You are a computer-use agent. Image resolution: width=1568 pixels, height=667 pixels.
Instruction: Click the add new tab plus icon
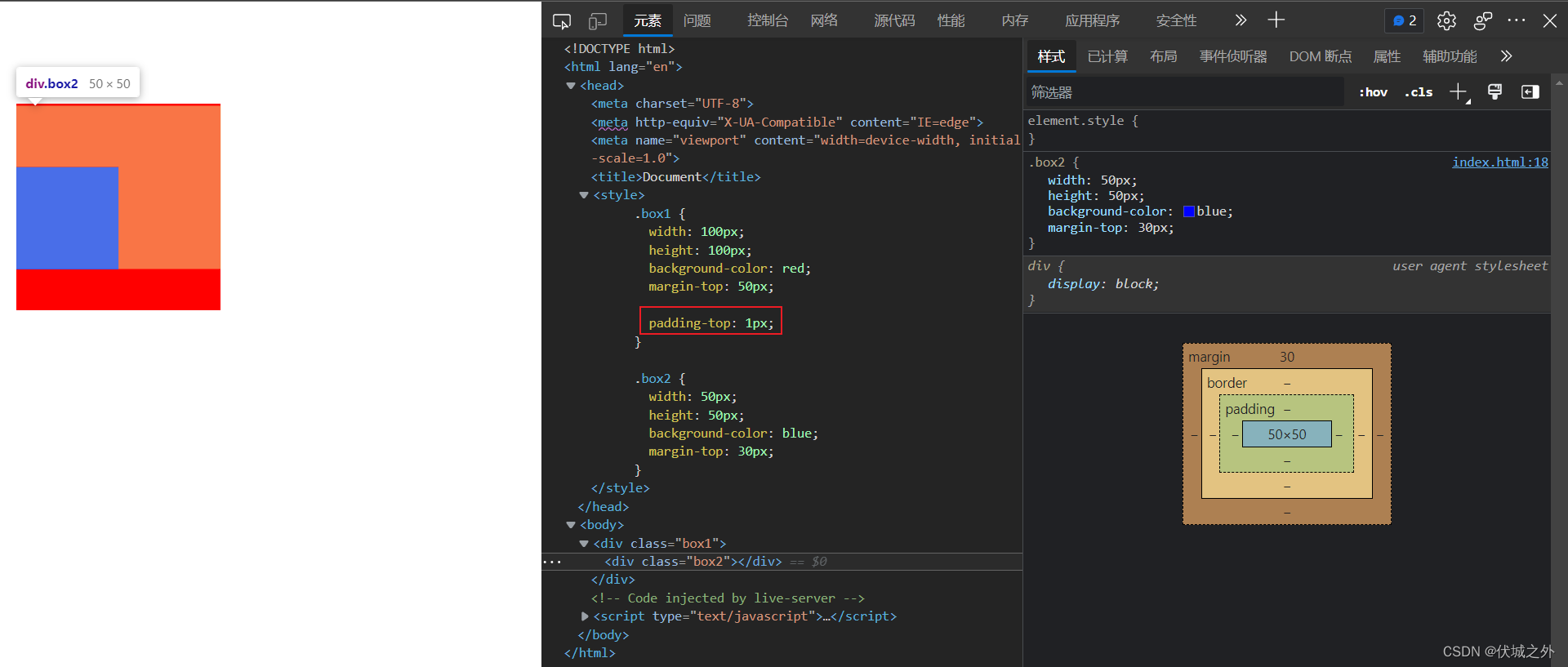pyautogui.click(x=1276, y=20)
